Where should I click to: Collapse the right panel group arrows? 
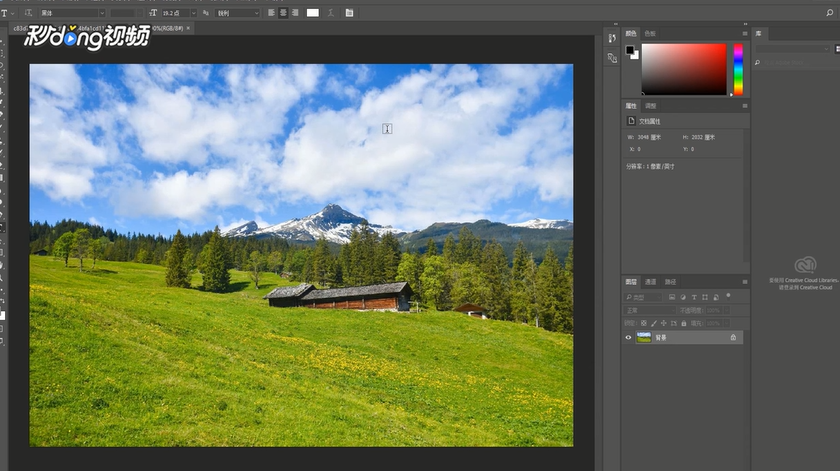(745, 24)
